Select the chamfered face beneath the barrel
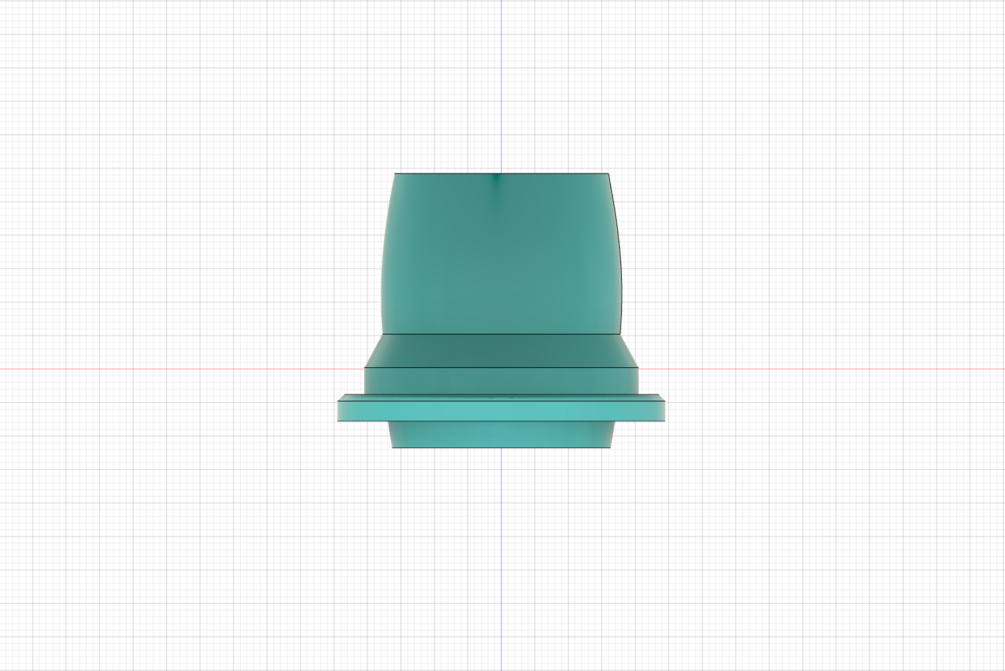Image resolution: width=1005 pixels, height=671 pixels. pos(501,351)
